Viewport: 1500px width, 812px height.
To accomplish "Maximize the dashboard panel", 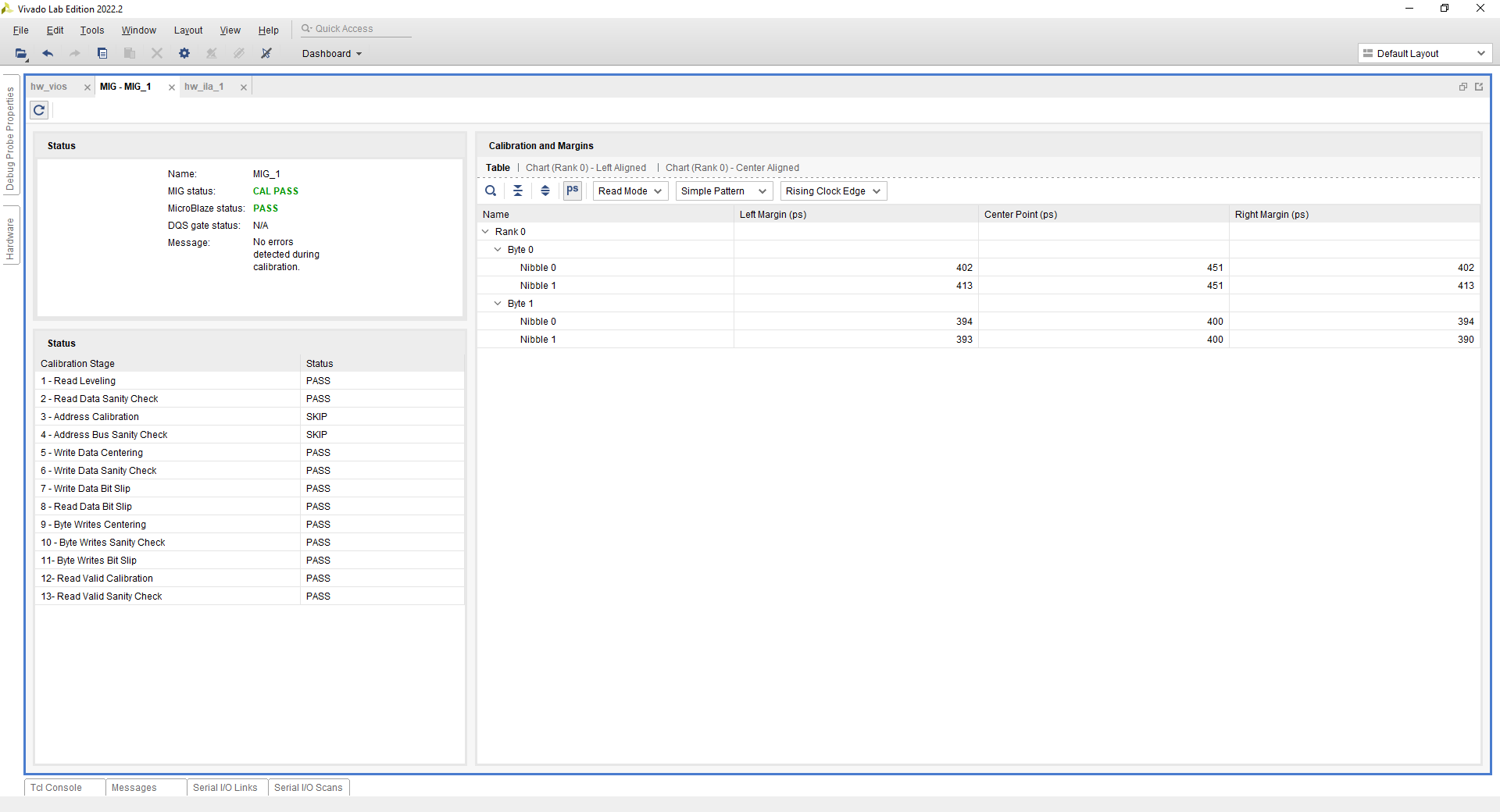I will [1479, 87].
